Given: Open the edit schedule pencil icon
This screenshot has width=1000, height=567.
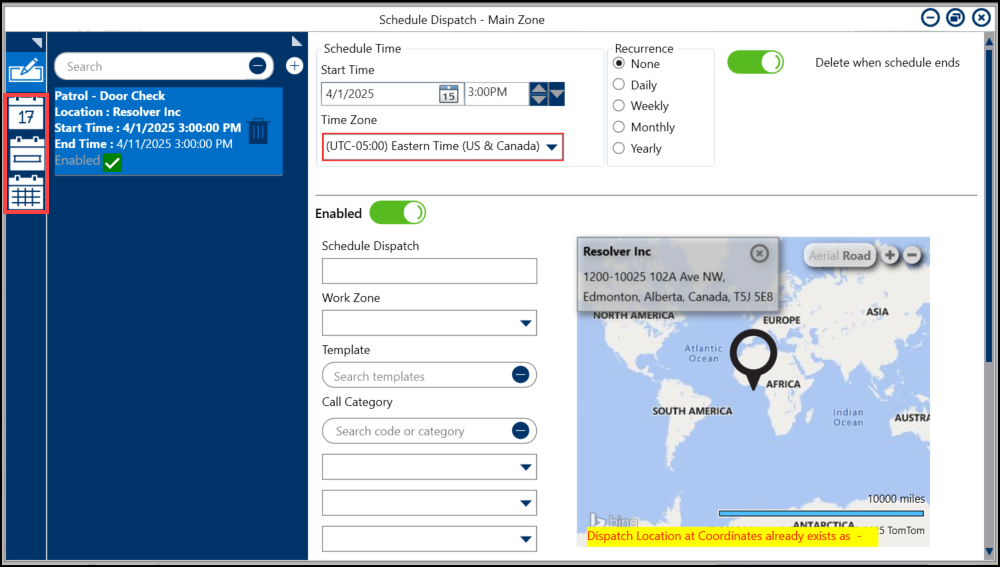Looking at the screenshot, I should 26,69.
